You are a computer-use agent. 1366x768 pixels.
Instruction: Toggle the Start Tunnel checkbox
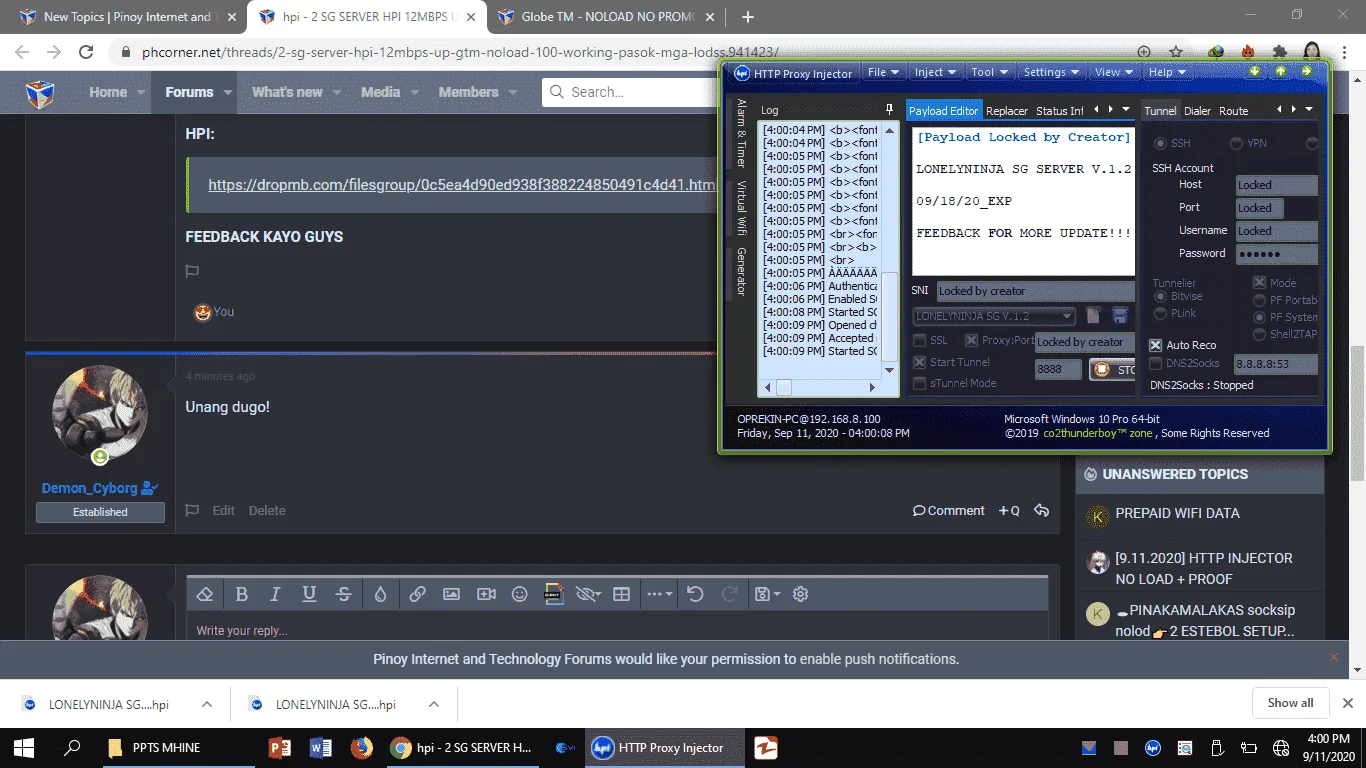[x=919, y=362]
